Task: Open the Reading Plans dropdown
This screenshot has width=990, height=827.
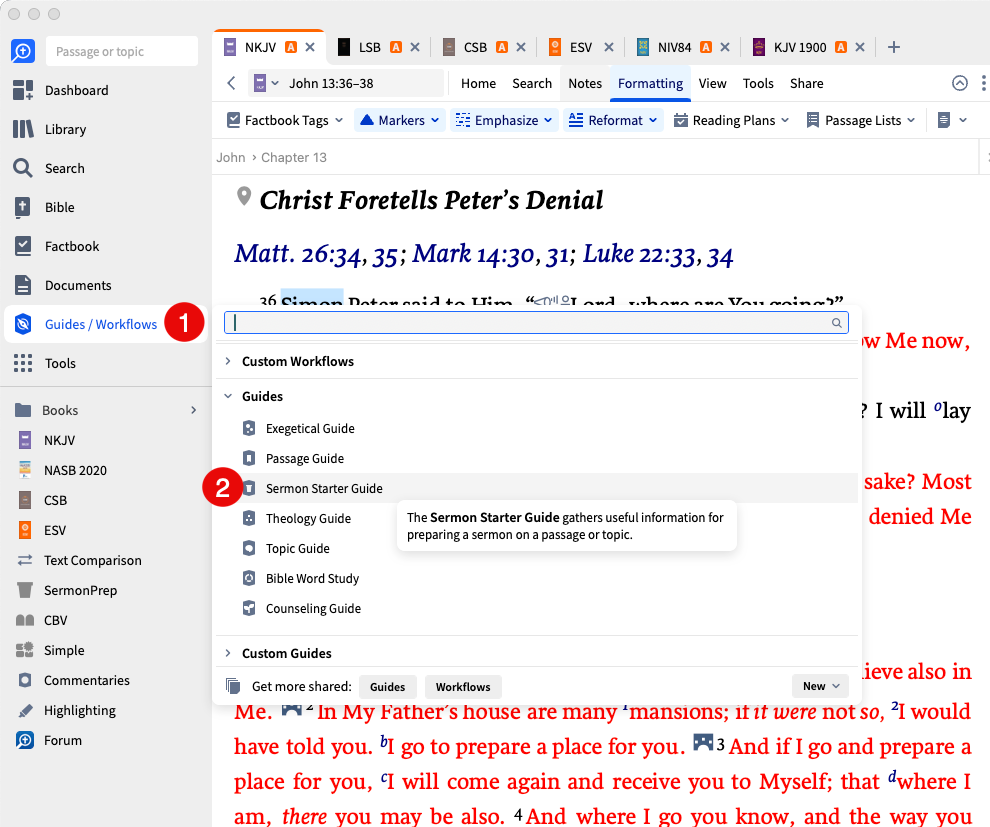Action: click(731, 120)
